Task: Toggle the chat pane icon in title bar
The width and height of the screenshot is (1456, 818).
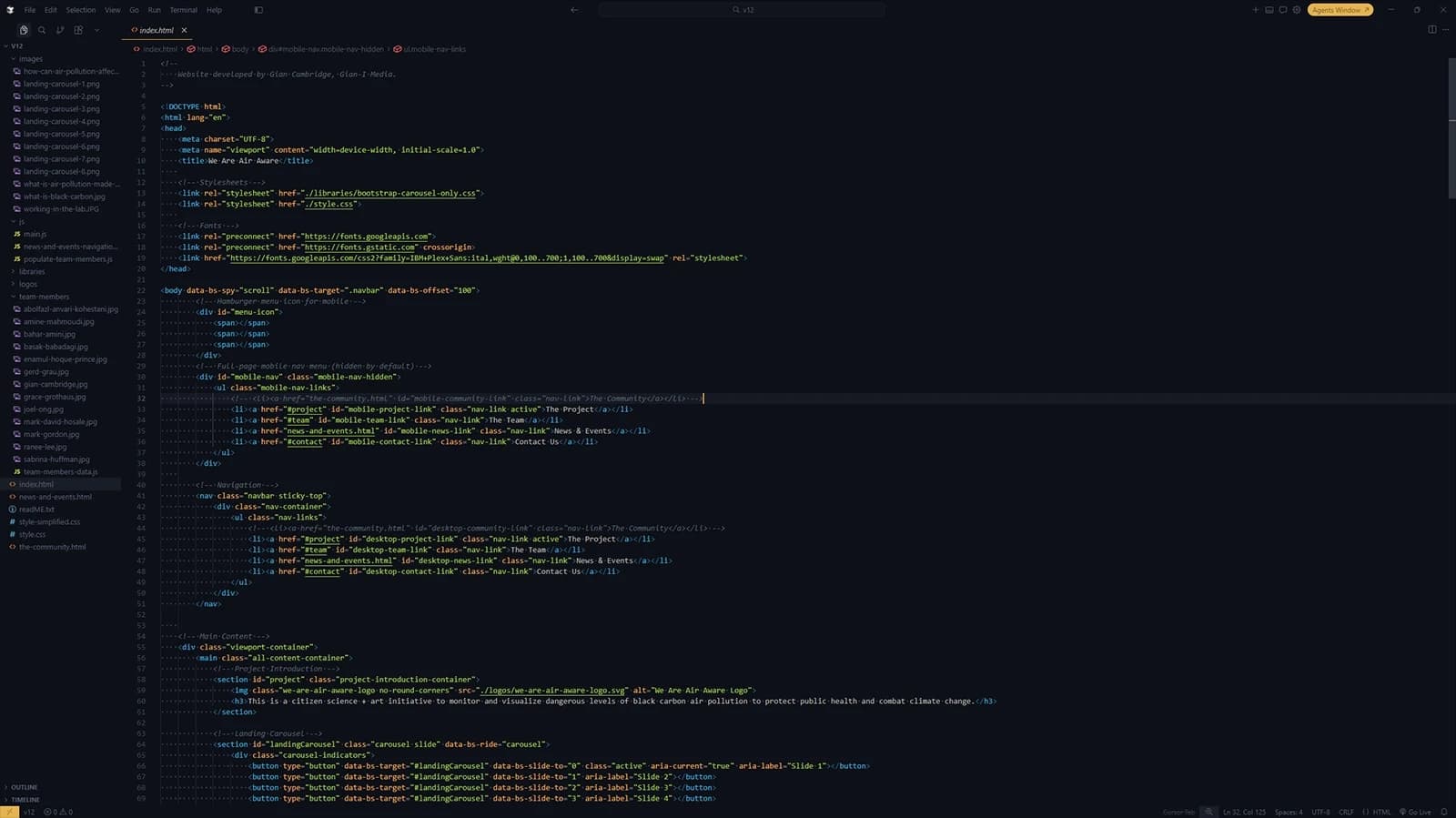Action: pyautogui.click(x=1283, y=10)
